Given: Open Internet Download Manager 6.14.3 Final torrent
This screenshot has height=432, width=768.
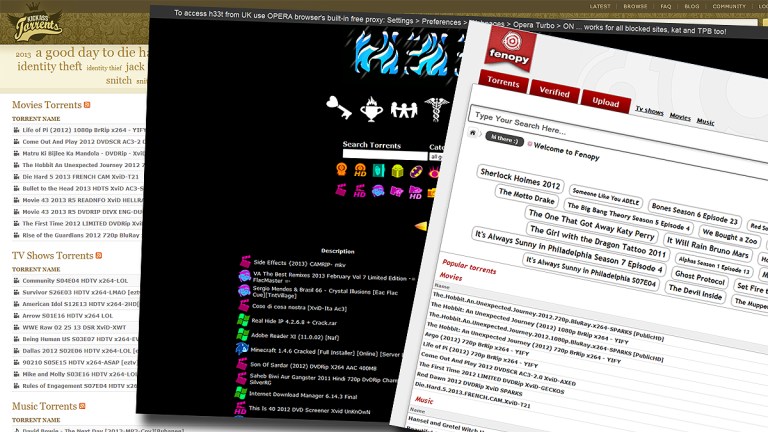Looking at the screenshot, I should pyautogui.click(x=303, y=395).
